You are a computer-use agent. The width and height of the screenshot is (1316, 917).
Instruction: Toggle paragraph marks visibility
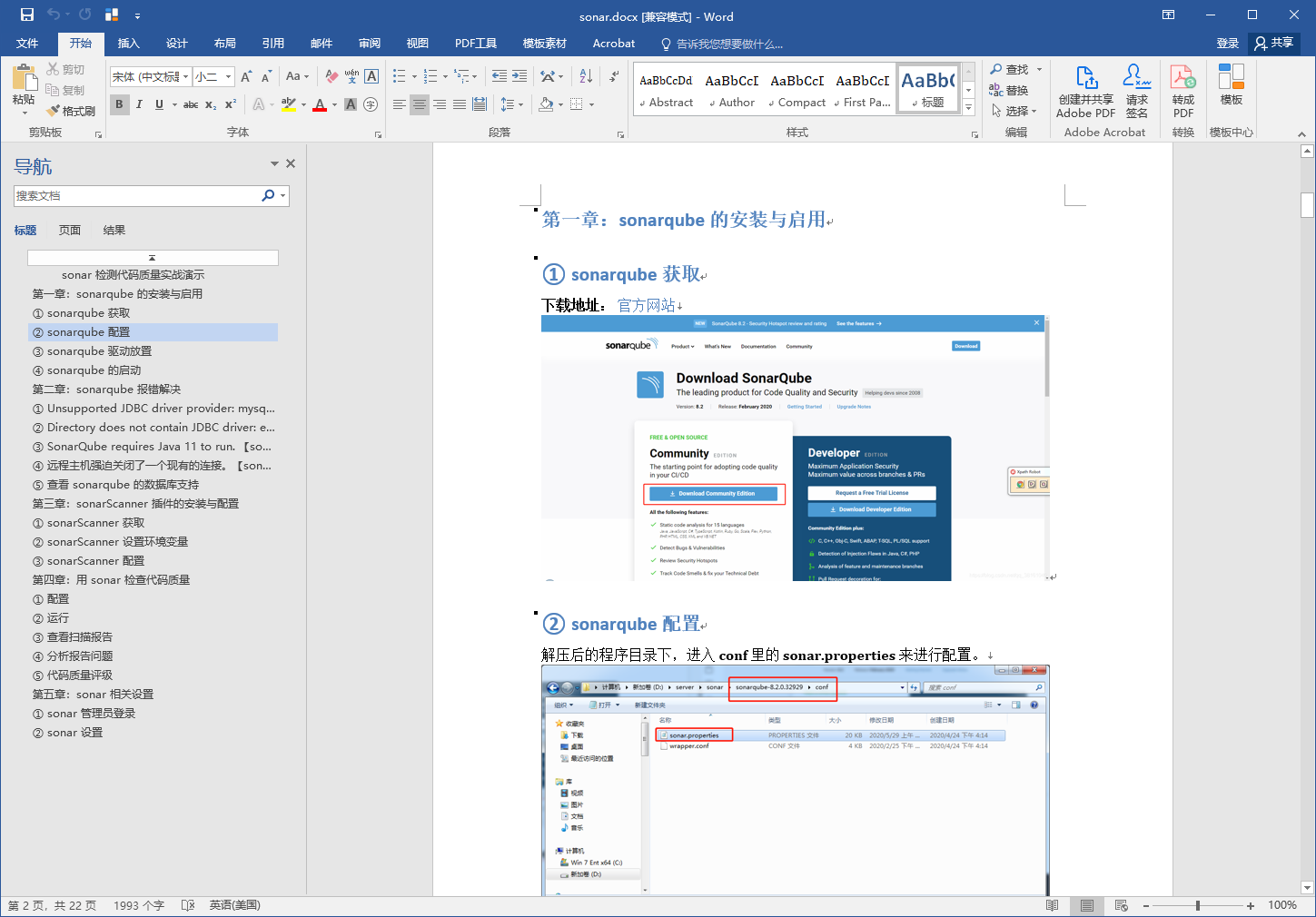(613, 76)
